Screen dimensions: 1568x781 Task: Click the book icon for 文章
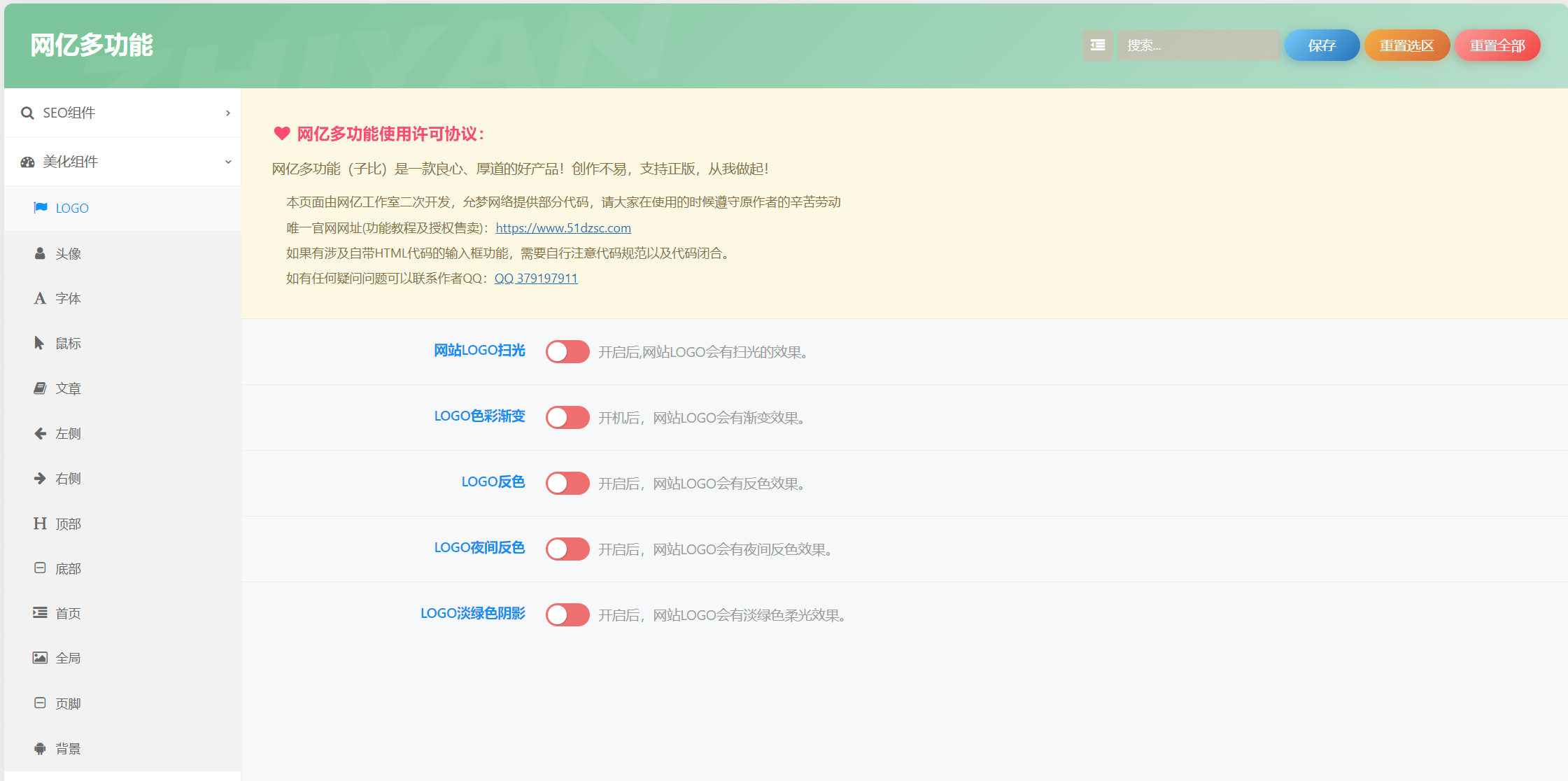click(40, 388)
